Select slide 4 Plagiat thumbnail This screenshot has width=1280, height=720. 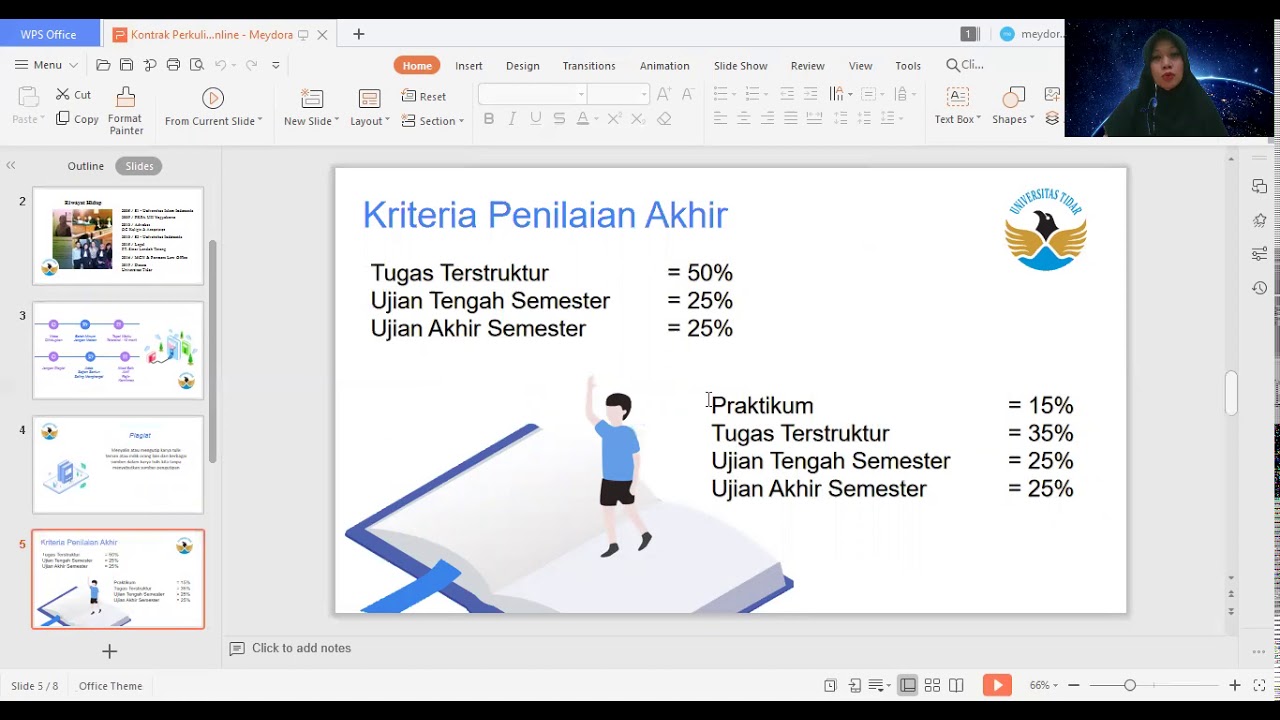coord(118,465)
